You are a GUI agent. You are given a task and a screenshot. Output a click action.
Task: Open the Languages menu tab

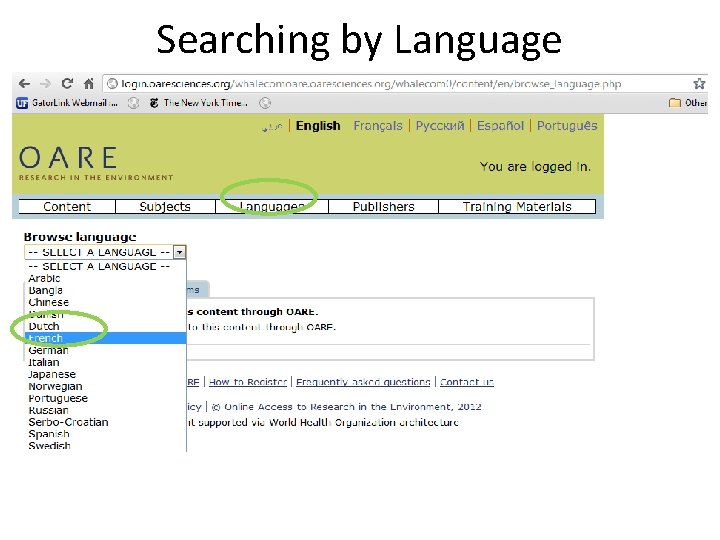tap(272, 207)
